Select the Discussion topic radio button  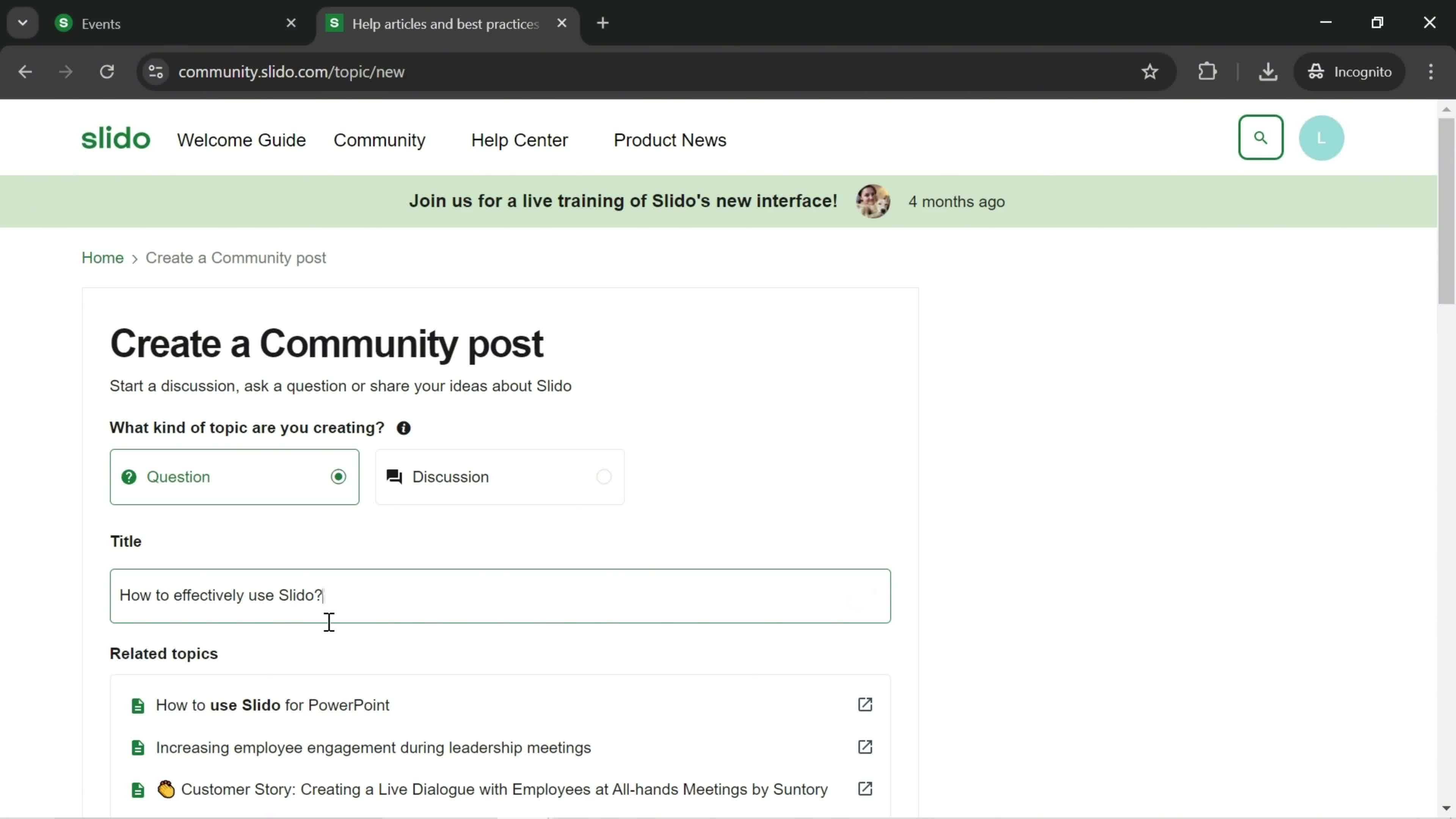tap(604, 477)
